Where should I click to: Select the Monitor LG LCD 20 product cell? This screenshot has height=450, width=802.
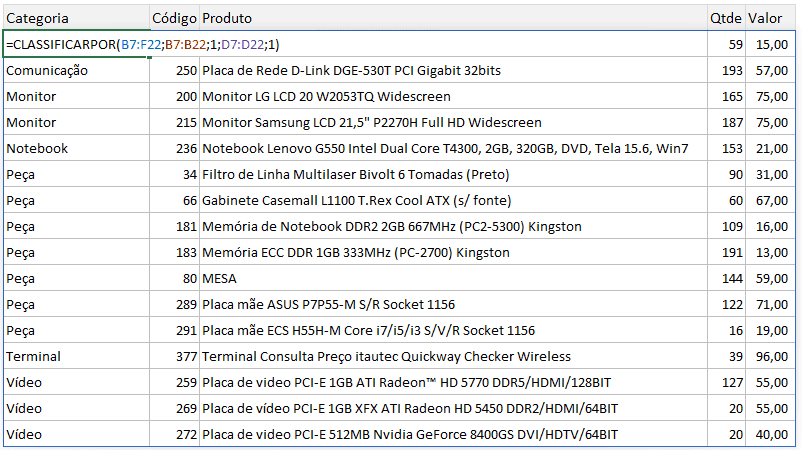(453, 96)
